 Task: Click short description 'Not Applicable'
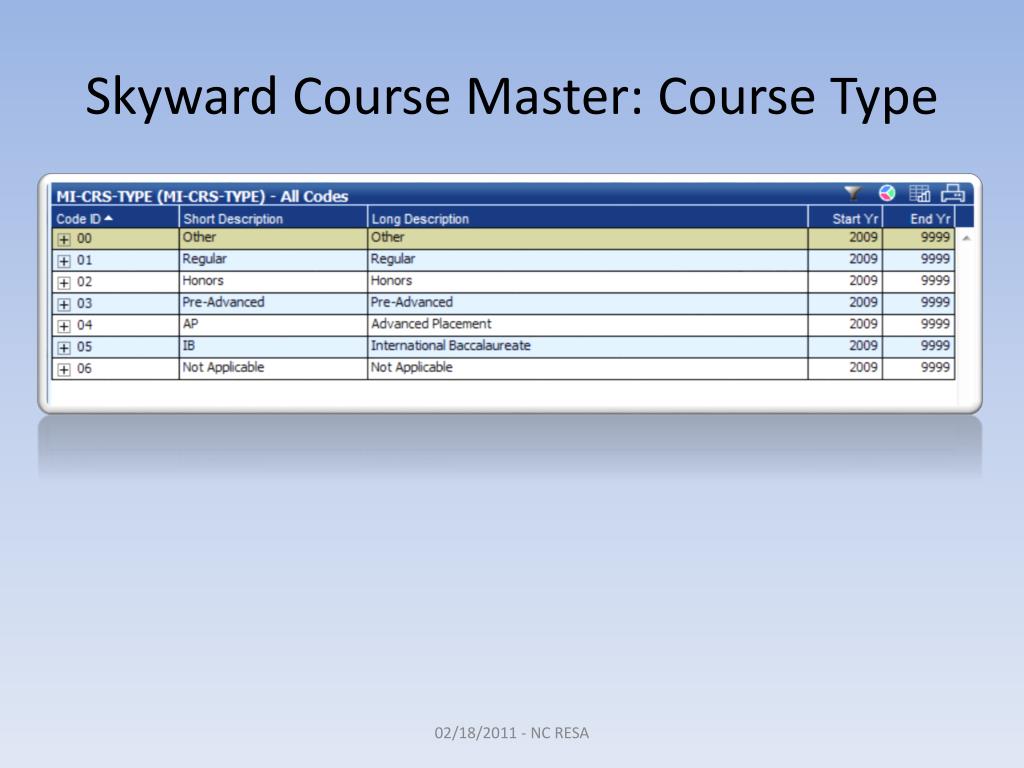point(223,367)
